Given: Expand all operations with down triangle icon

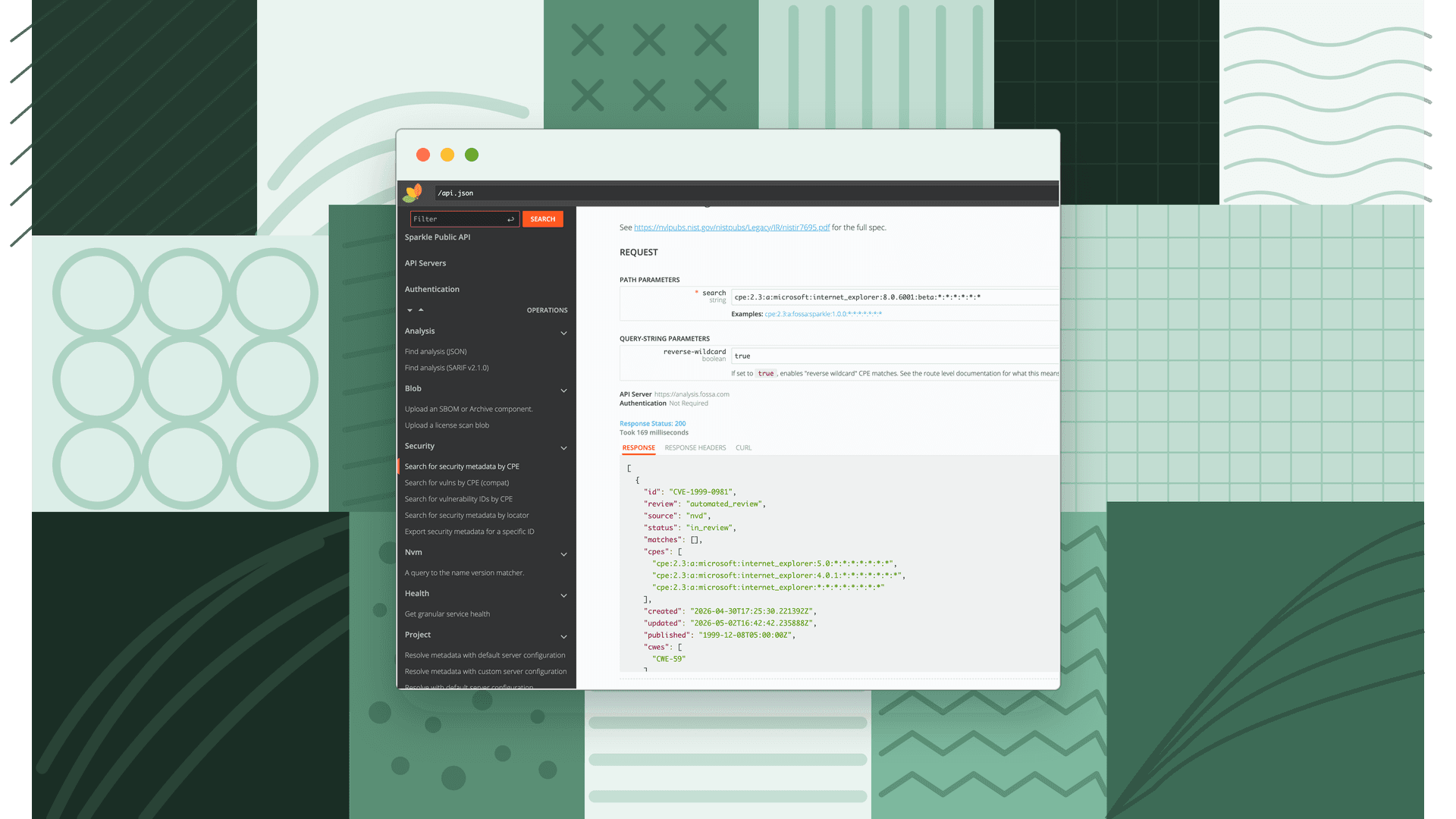Looking at the screenshot, I should 409,310.
